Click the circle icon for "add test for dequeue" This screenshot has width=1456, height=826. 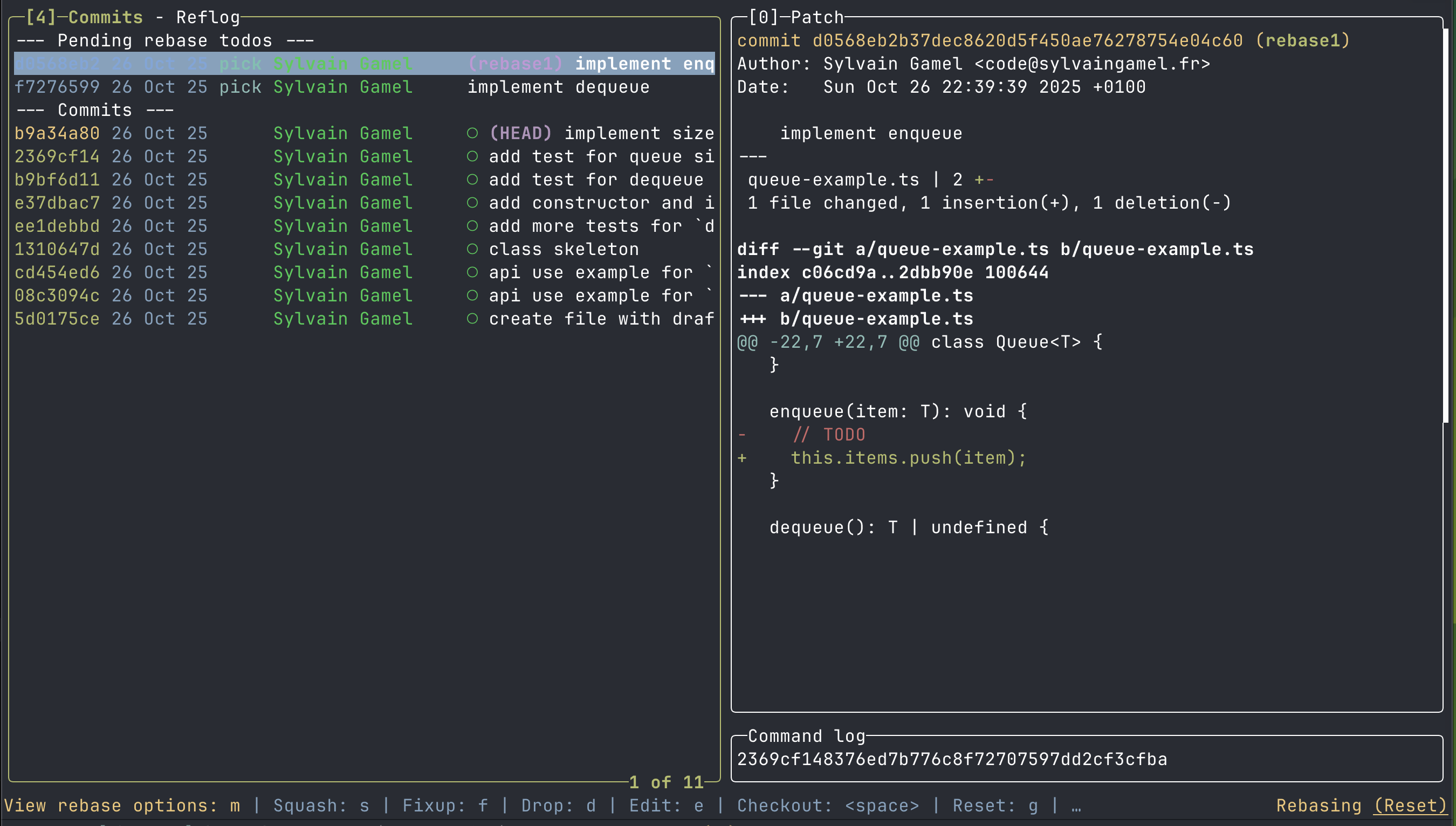click(x=474, y=179)
